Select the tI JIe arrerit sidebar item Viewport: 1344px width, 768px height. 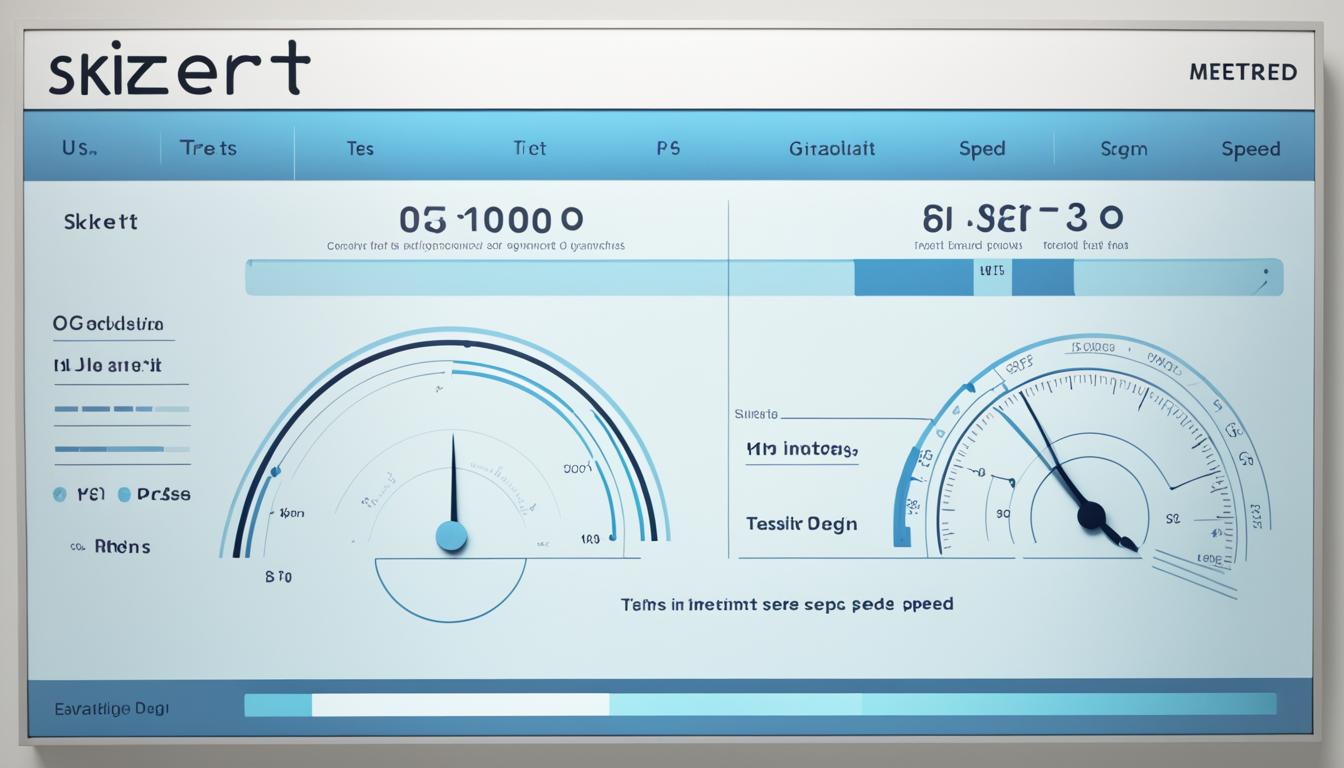tap(107, 366)
